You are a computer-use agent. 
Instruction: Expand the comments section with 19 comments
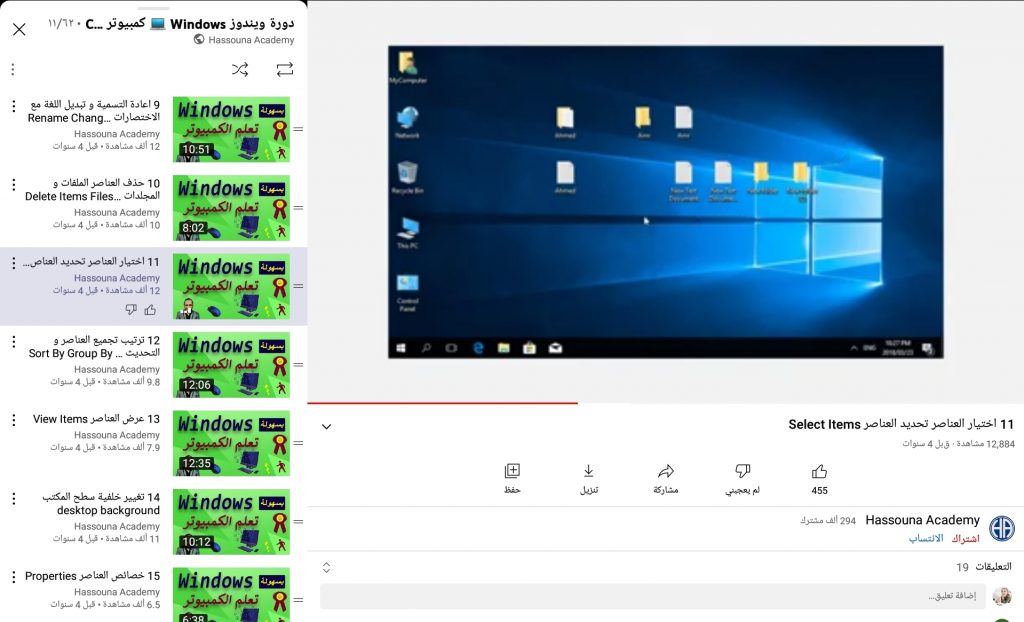pyautogui.click(x=326, y=567)
